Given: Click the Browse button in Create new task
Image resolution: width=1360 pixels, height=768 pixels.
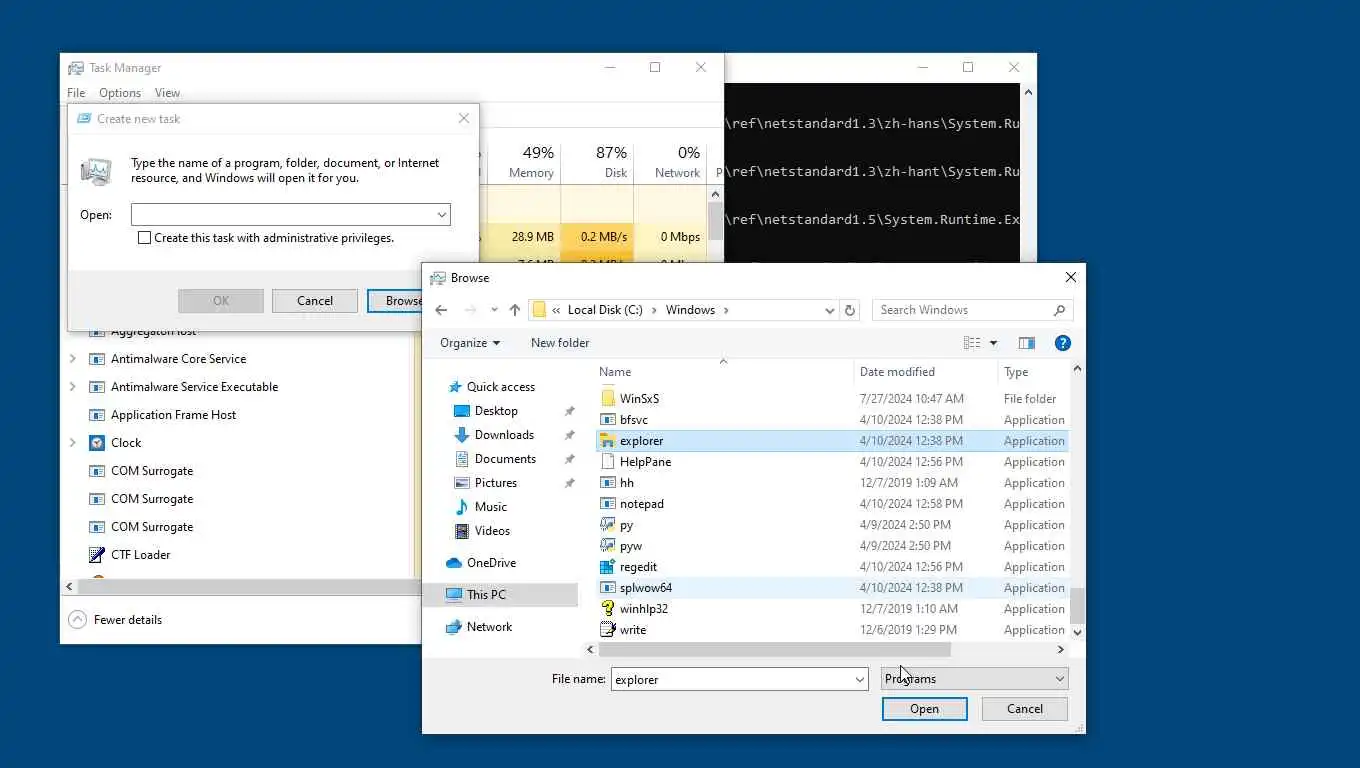Looking at the screenshot, I should [395, 301].
